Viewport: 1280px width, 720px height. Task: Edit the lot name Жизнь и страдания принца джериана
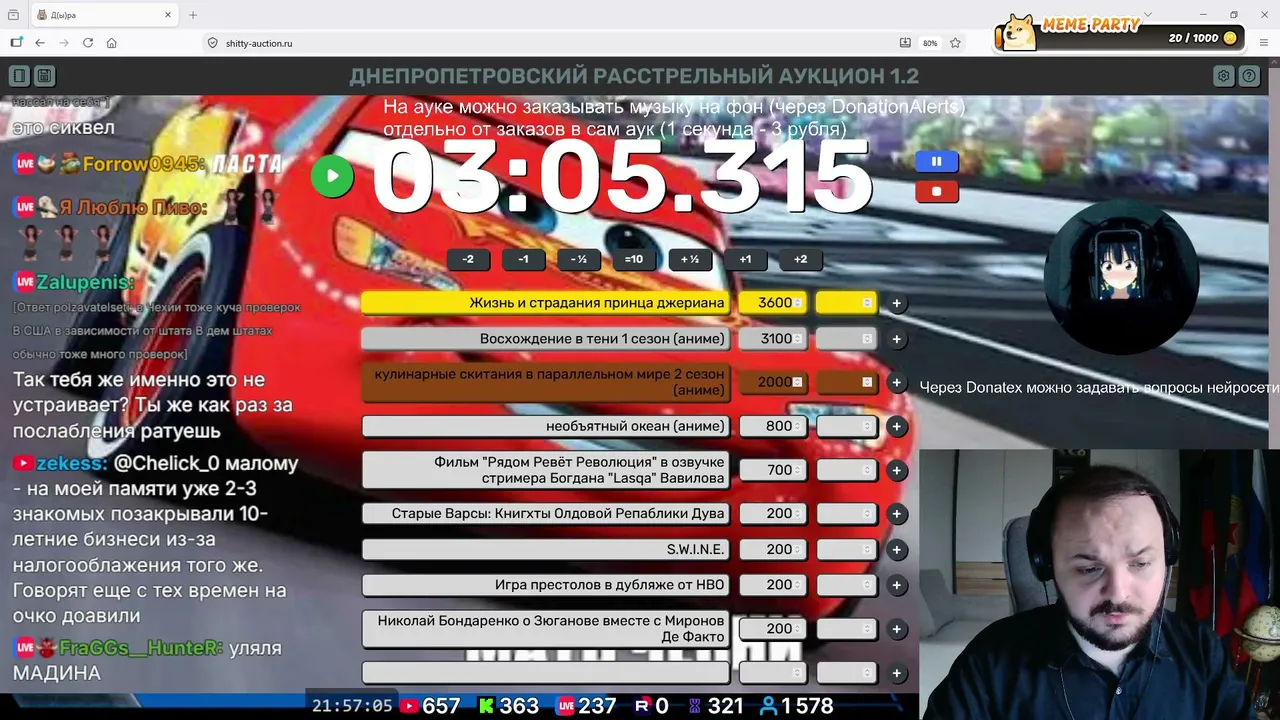tap(546, 303)
